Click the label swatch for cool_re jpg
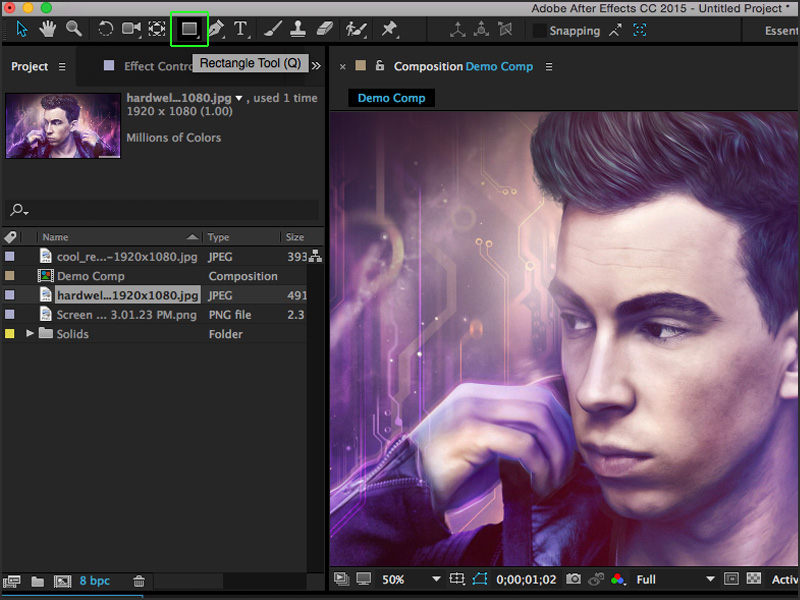 coord(10,257)
